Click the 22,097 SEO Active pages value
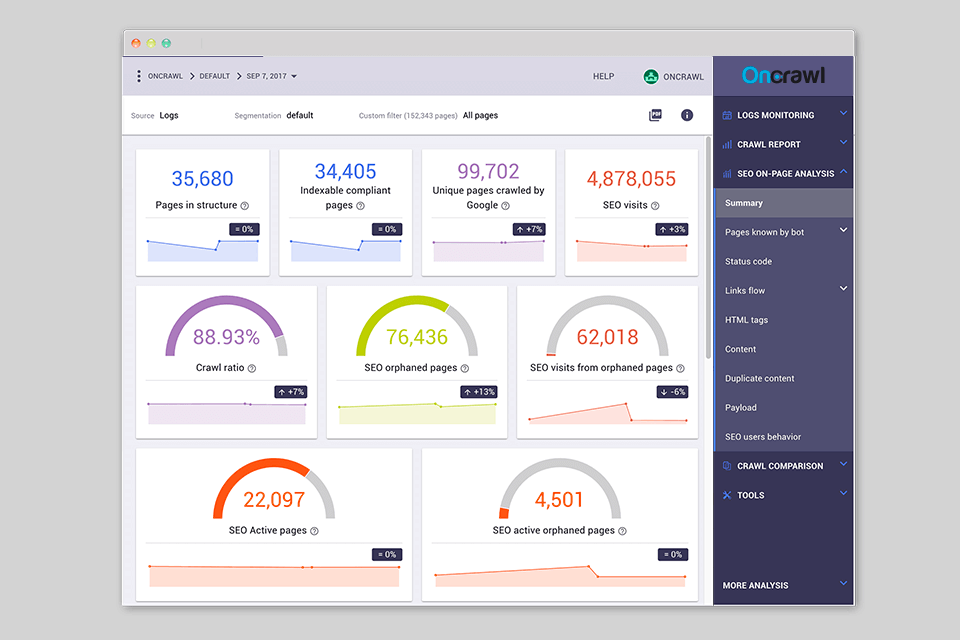 (x=274, y=500)
